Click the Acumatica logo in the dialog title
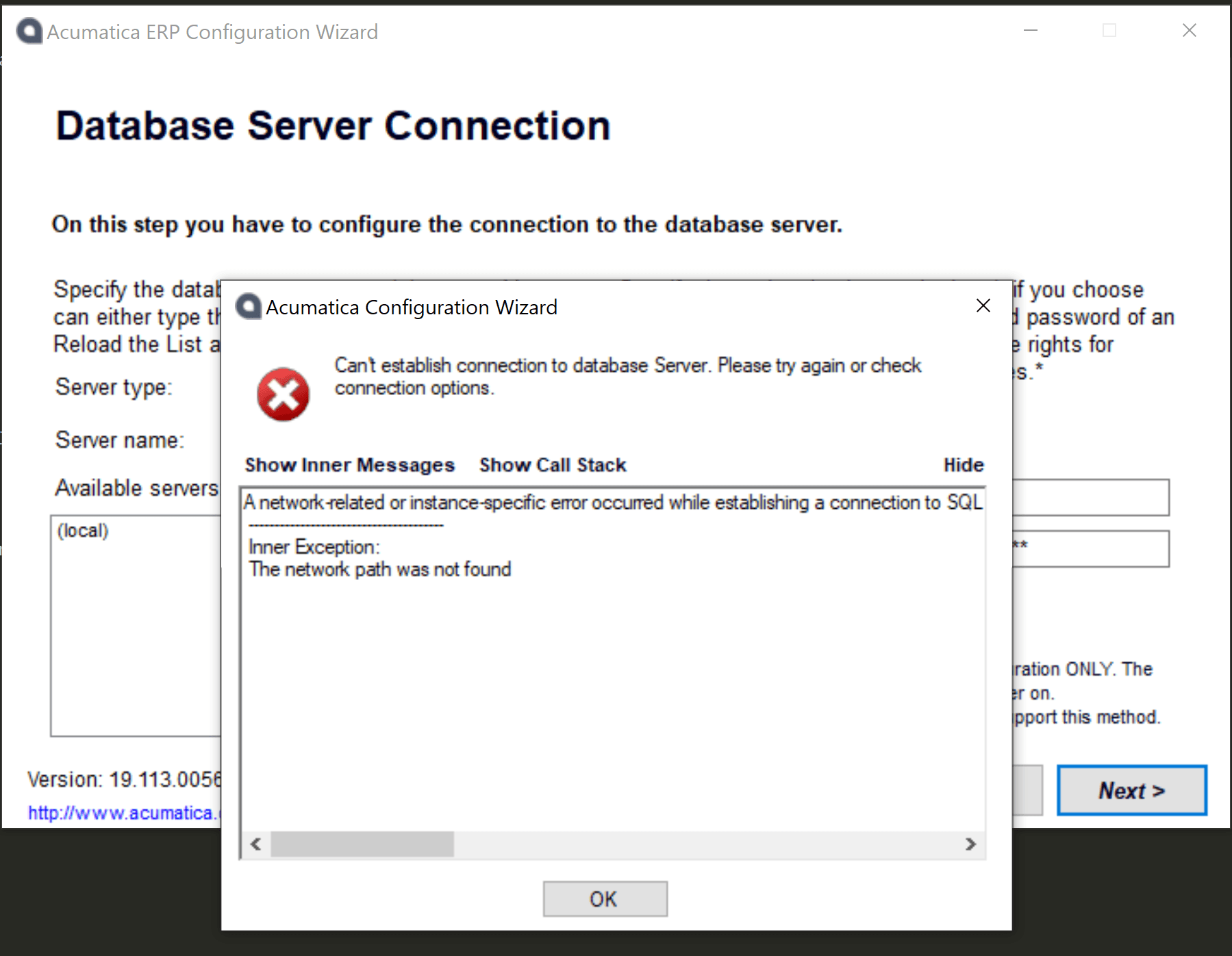The image size is (1232, 956). tap(249, 307)
